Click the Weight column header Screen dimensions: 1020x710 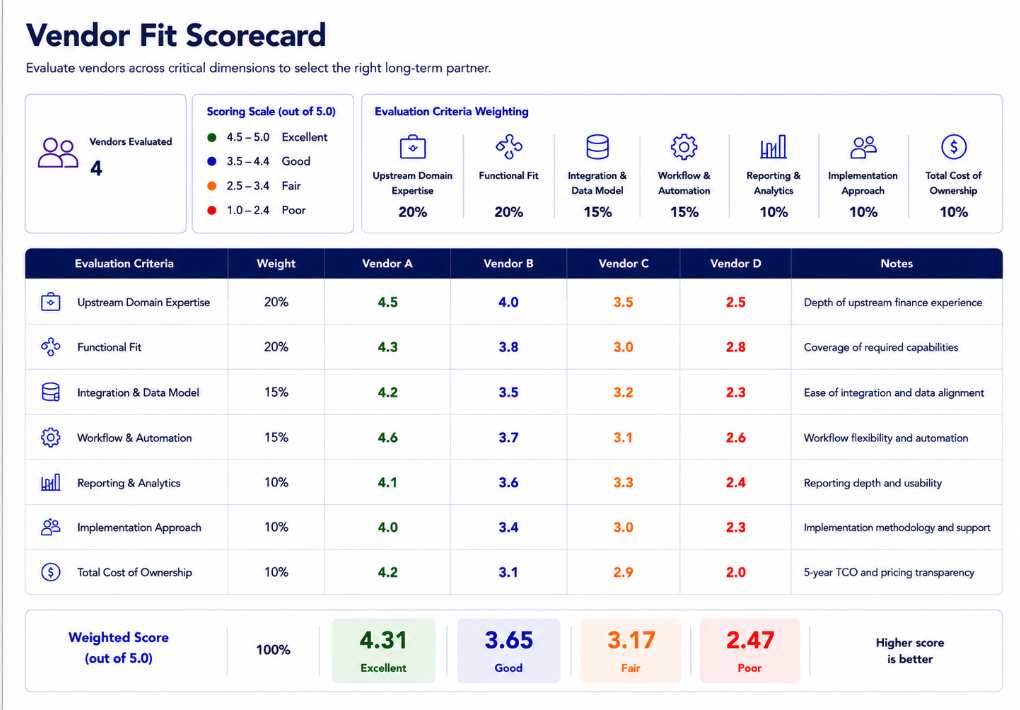click(x=276, y=264)
